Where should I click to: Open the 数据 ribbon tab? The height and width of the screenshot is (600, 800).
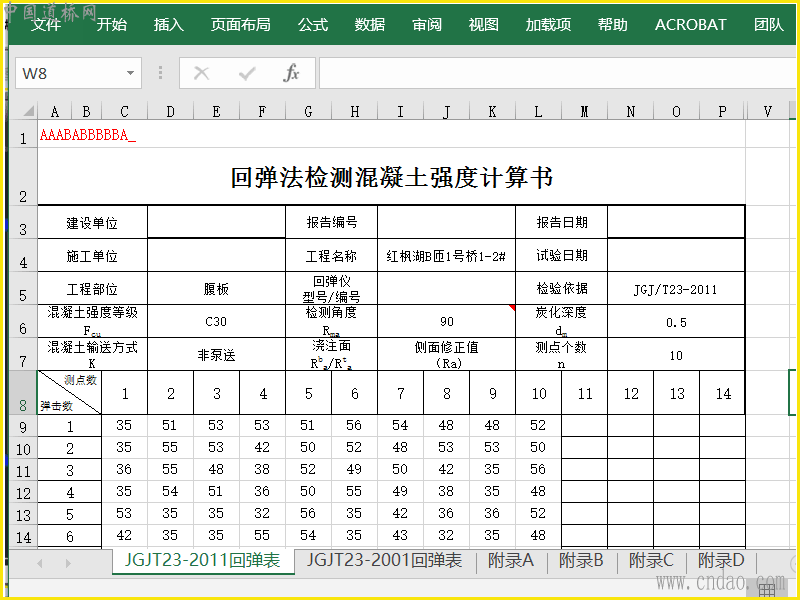pyautogui.click(x=369, y=24)
